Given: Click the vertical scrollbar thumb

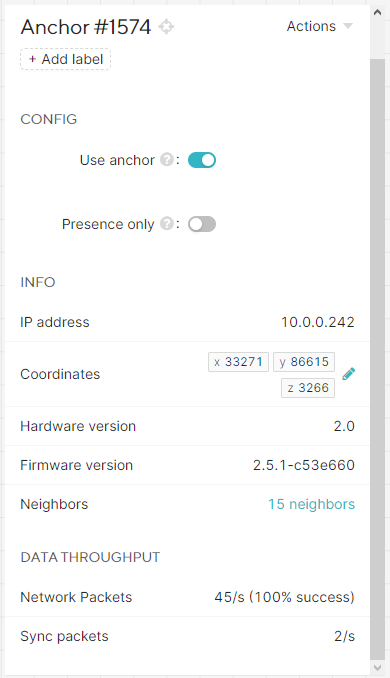Looking at the screenshot, I should (377, 359).
